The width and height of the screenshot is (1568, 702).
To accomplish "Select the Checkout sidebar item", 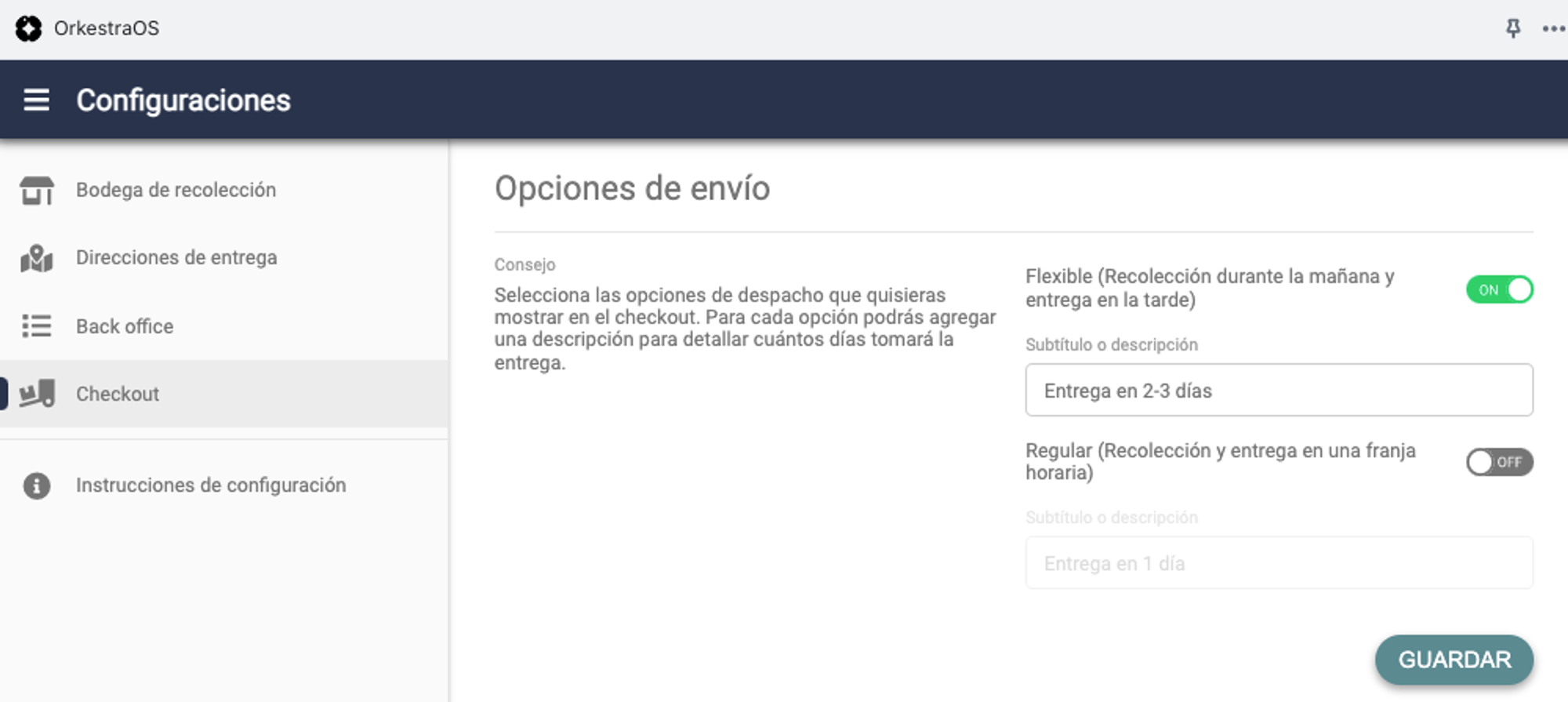I will coord(118,394).
